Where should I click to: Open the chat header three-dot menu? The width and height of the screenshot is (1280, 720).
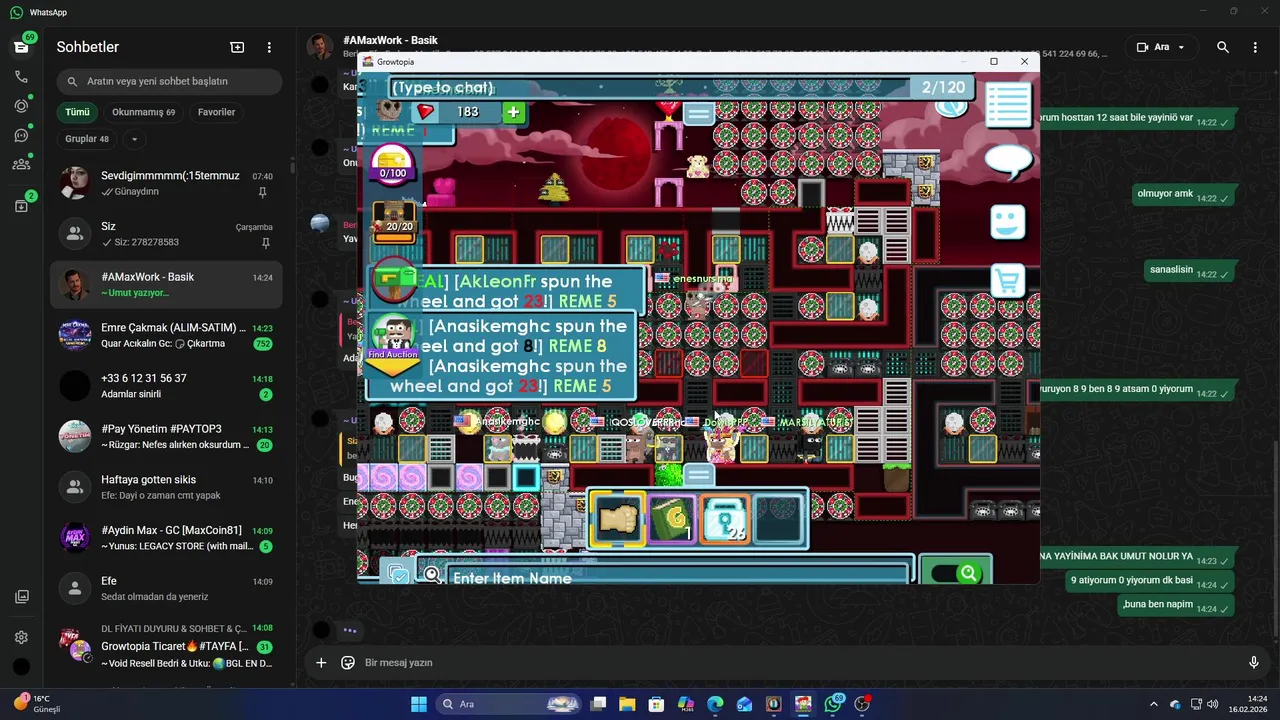(1255, 47)
